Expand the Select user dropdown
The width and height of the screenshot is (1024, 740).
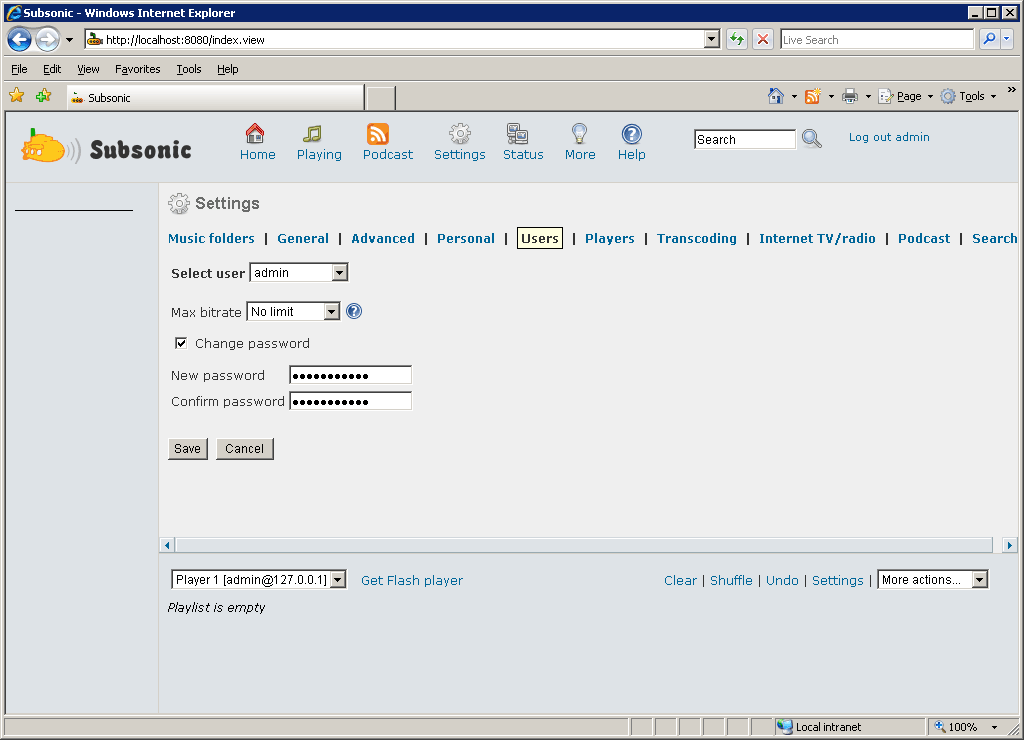pos(340,272)
